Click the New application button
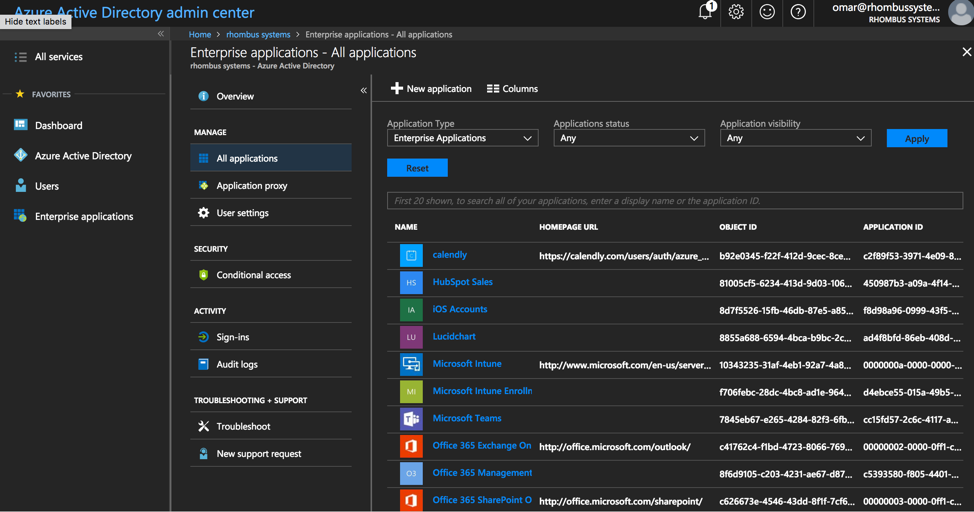The width and height of the screenshot is (974, 512). [431, 89]
